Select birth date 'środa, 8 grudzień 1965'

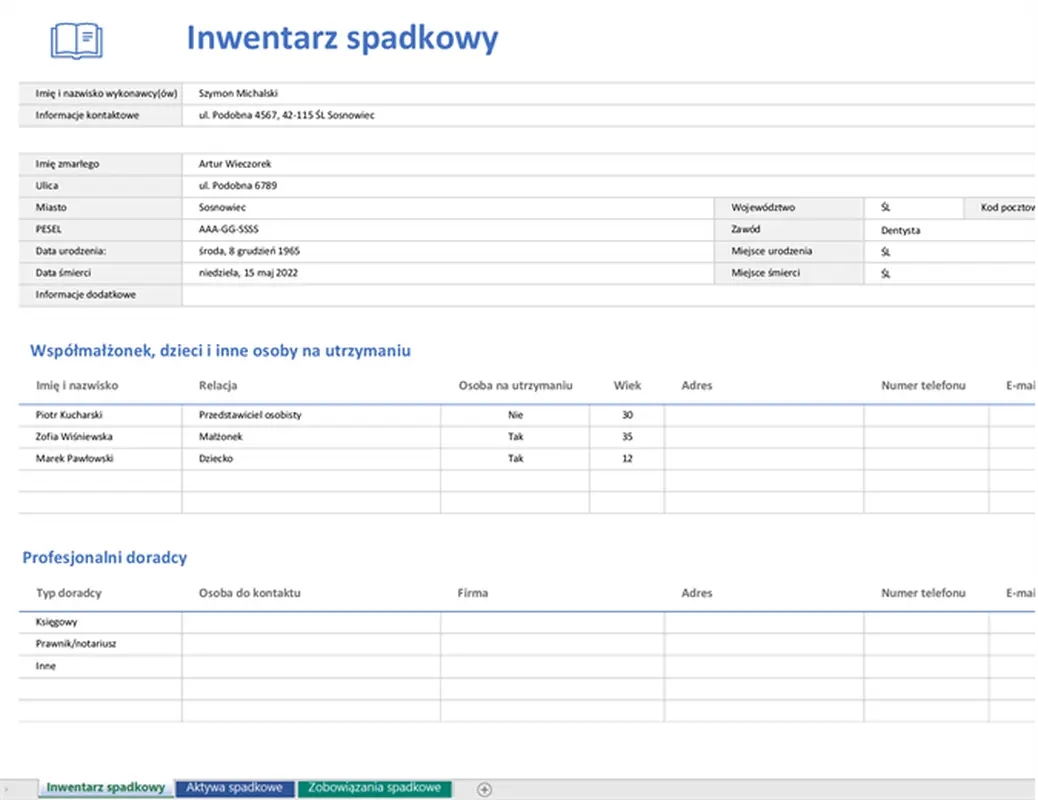click(x=448, y=252)
